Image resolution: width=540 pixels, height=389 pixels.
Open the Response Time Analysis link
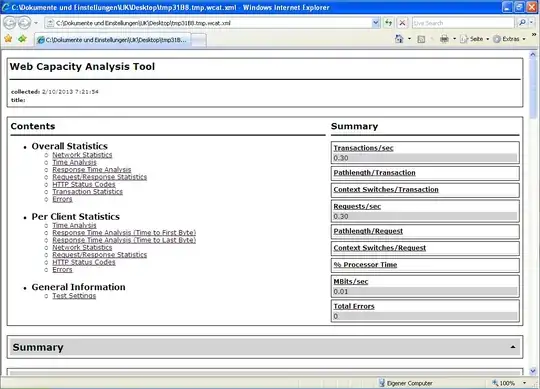(92, 170)
